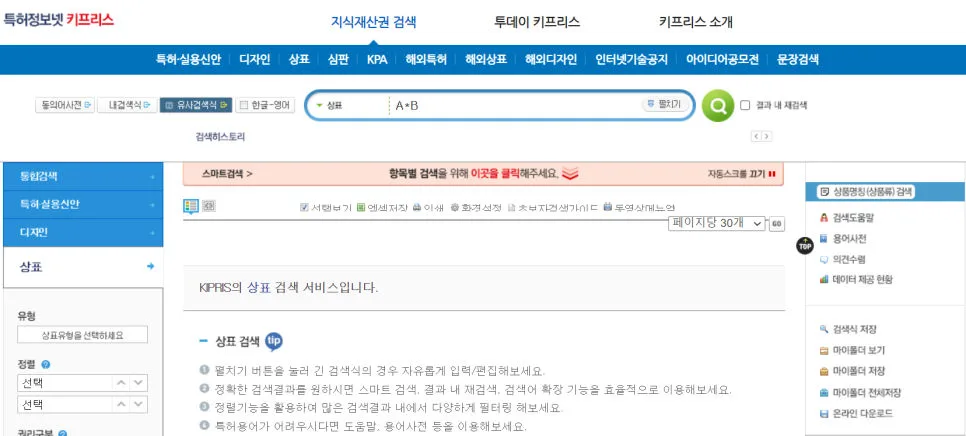Select 해외특허 navigation tab

pyautogui.click(x=426, y=60)
